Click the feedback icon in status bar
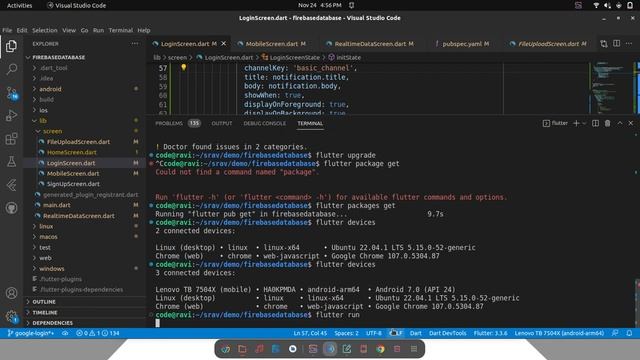The width and height of the screenshot is (640, 360). pos(615,333)
